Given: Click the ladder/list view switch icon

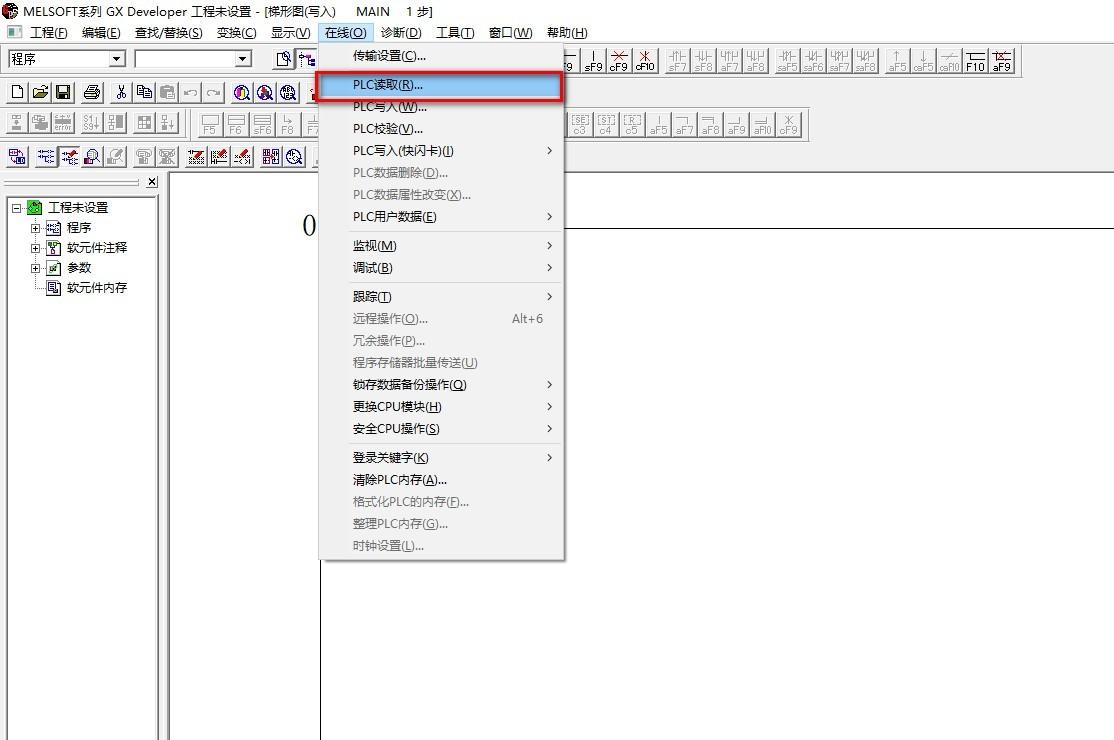Looking at the screenshot, I should click(18, 156).
